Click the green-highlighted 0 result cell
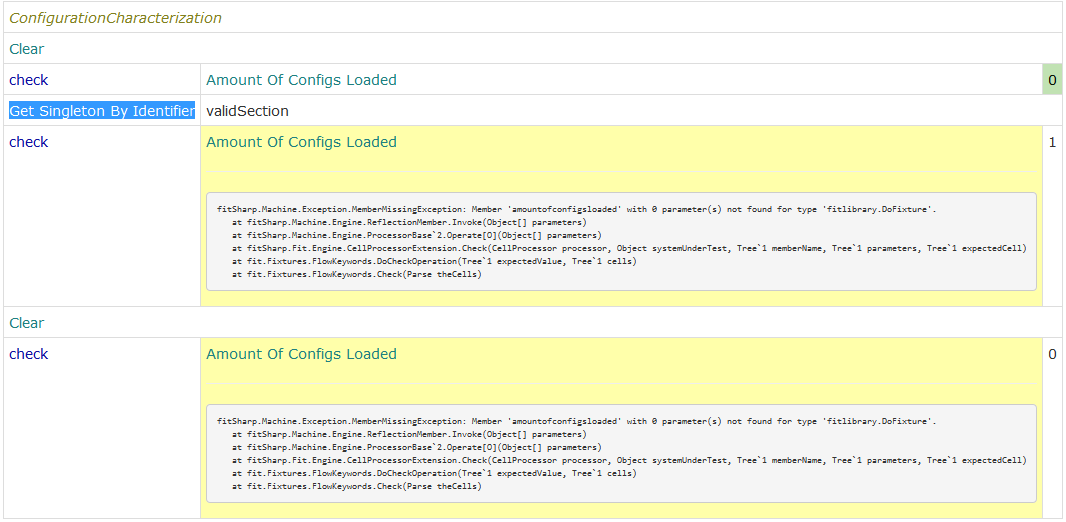1066x522 pixels. [1051, 80]
